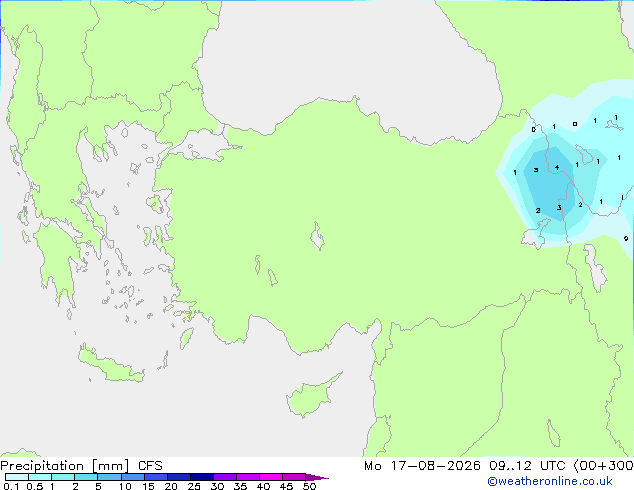This screenshot has height=490, width=634.
Task: Click the 1–2 mm legend swatch
Action: click(63, 477)
